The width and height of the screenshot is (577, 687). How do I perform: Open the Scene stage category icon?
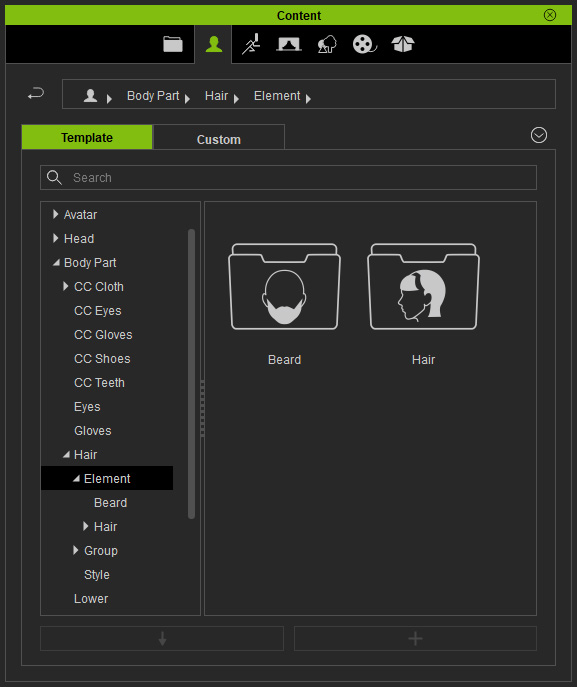point(289,44)
